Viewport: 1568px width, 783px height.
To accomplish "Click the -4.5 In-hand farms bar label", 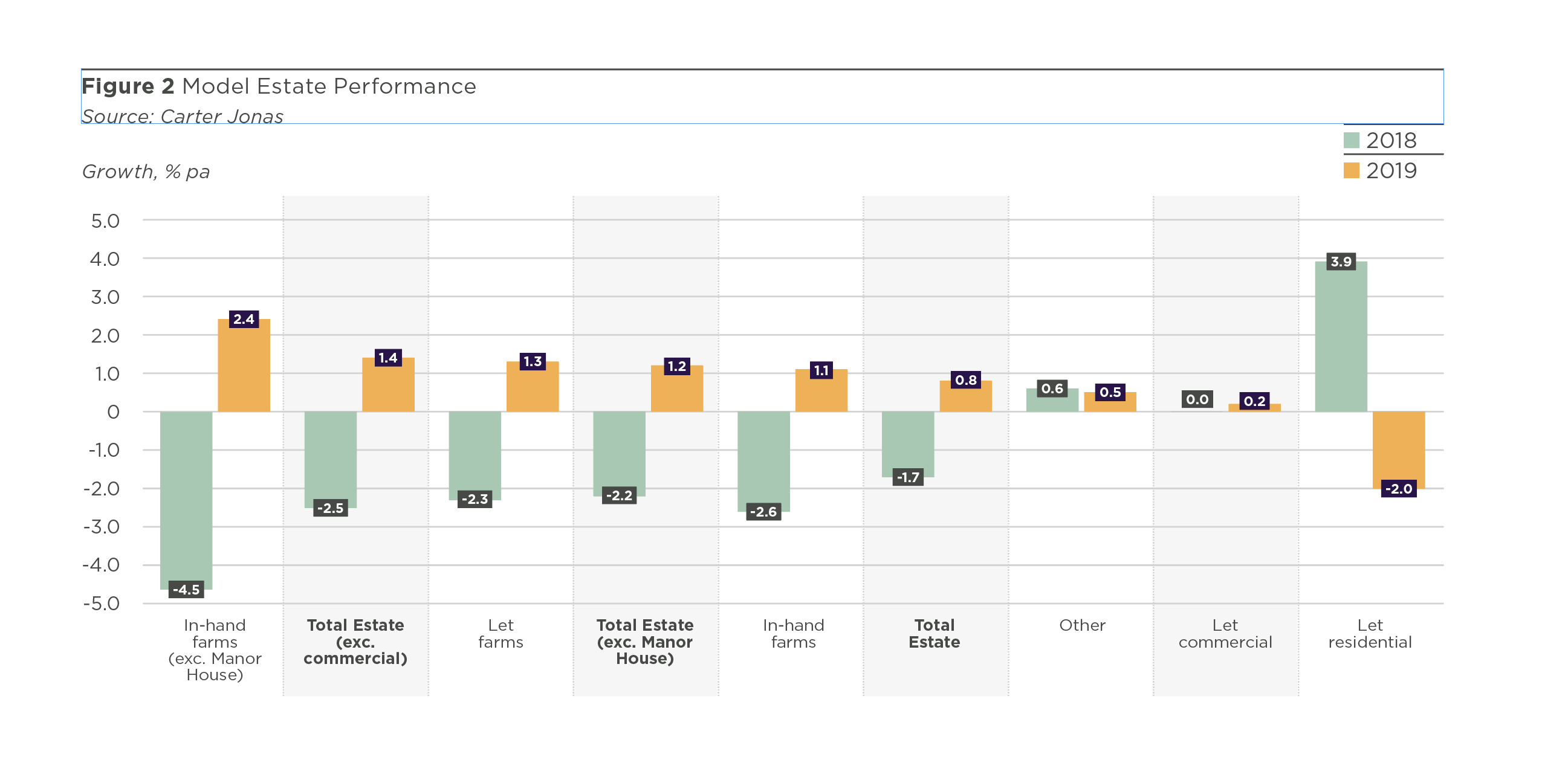I will 186,590.
